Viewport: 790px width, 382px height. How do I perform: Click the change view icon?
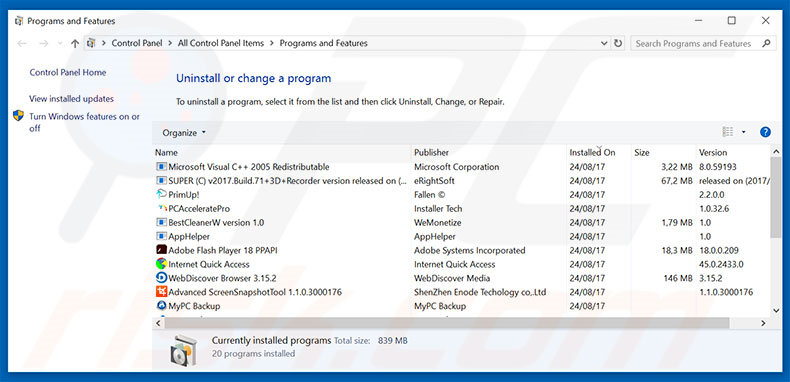point(728,132)
